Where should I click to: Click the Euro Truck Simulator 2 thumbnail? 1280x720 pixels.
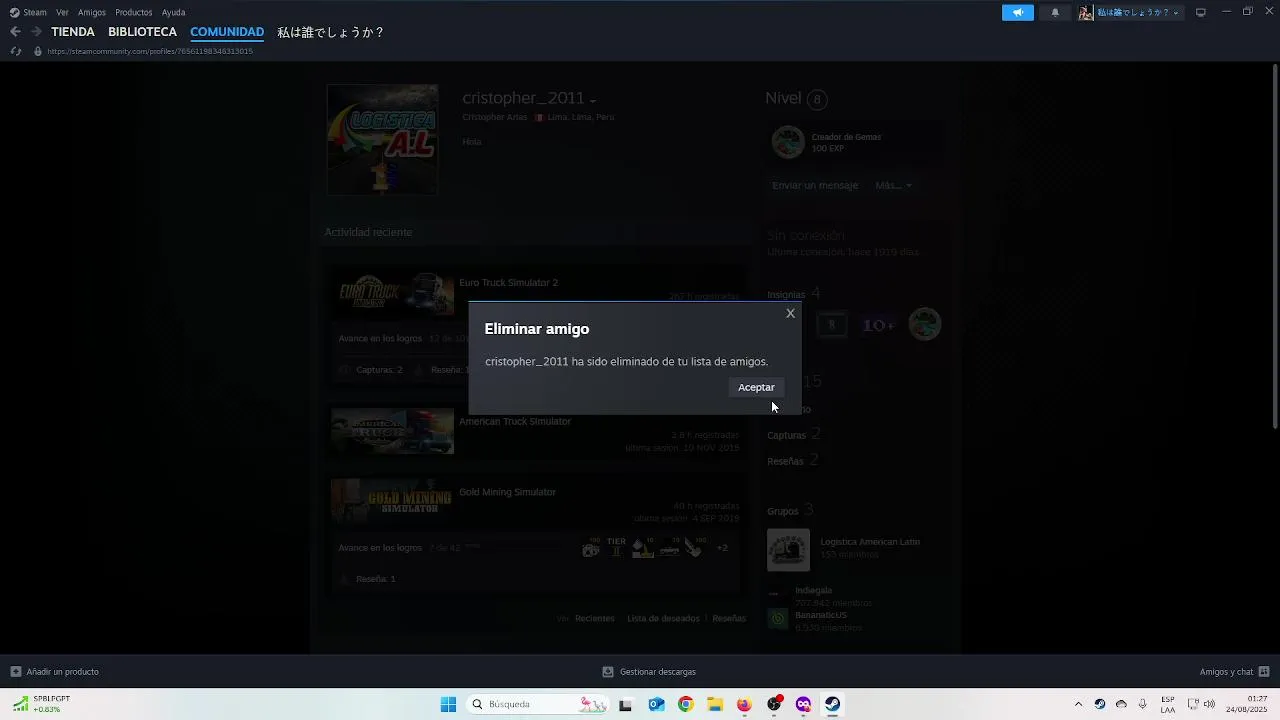(x=392, y=293)
